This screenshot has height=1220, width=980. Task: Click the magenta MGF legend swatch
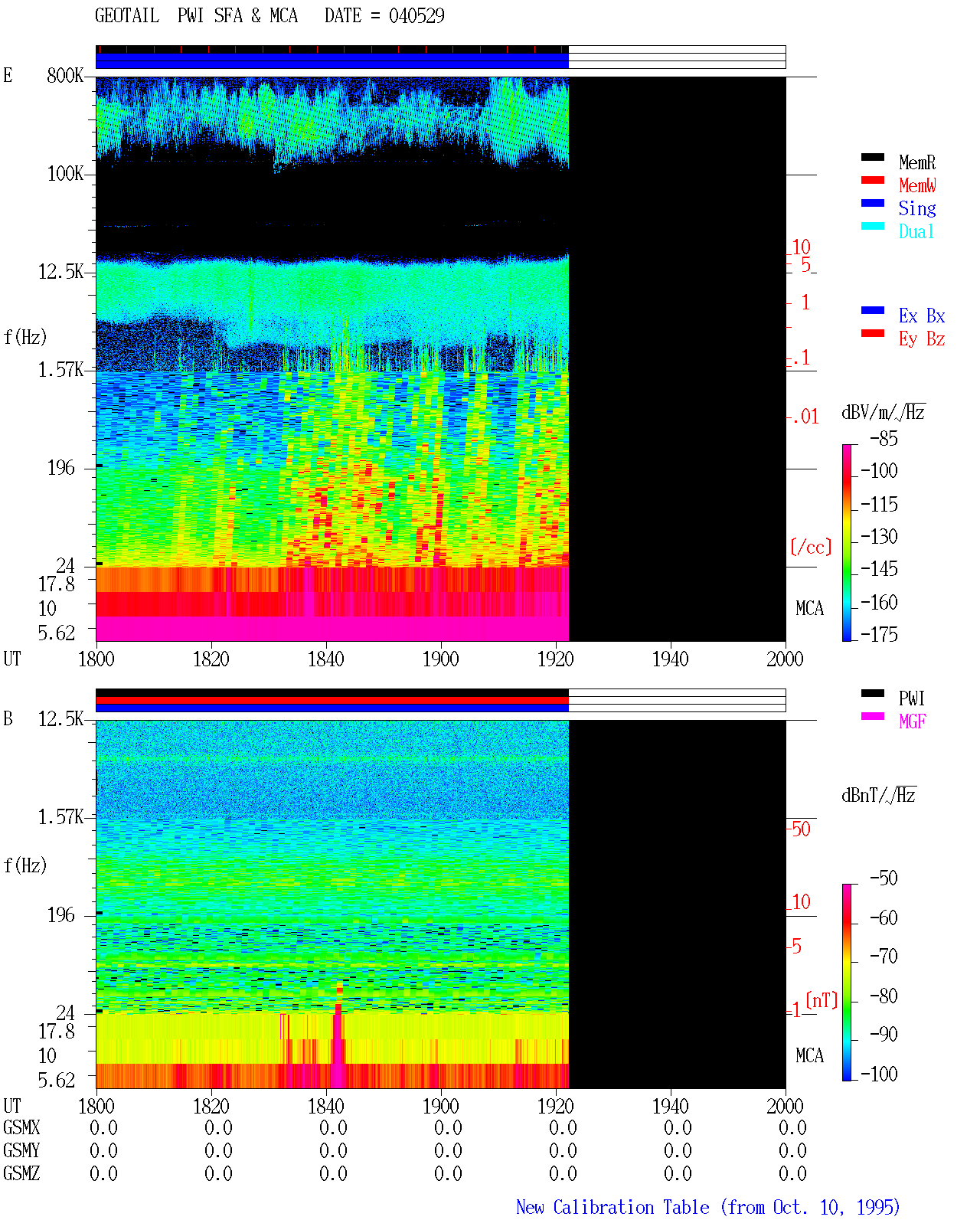point(873,717)
